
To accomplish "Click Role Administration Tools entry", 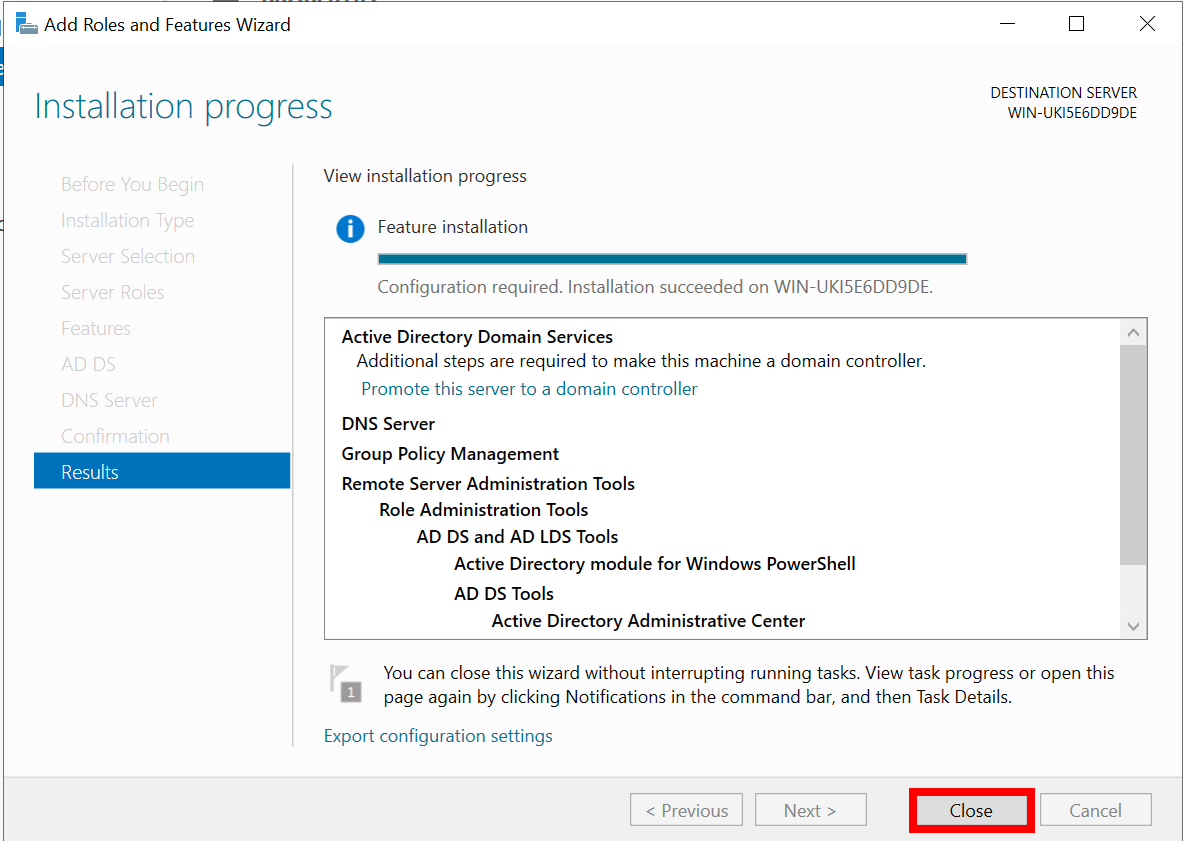I will 484,510.
